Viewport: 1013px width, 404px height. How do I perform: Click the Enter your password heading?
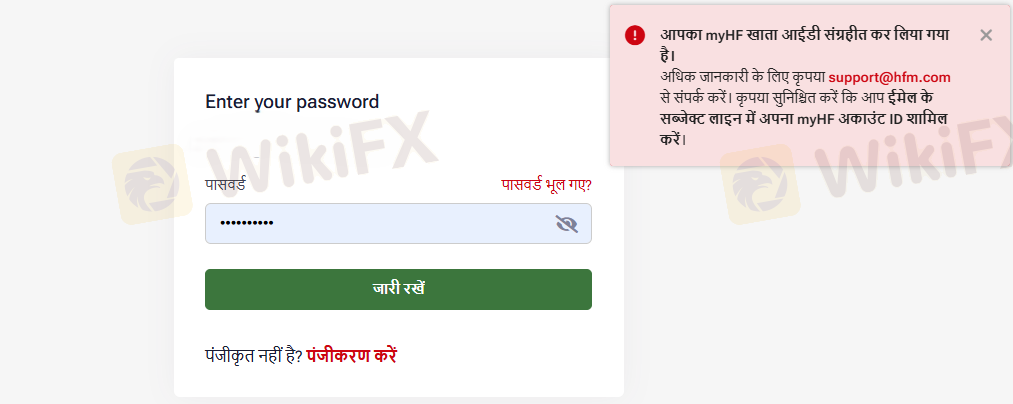point(292,102)
